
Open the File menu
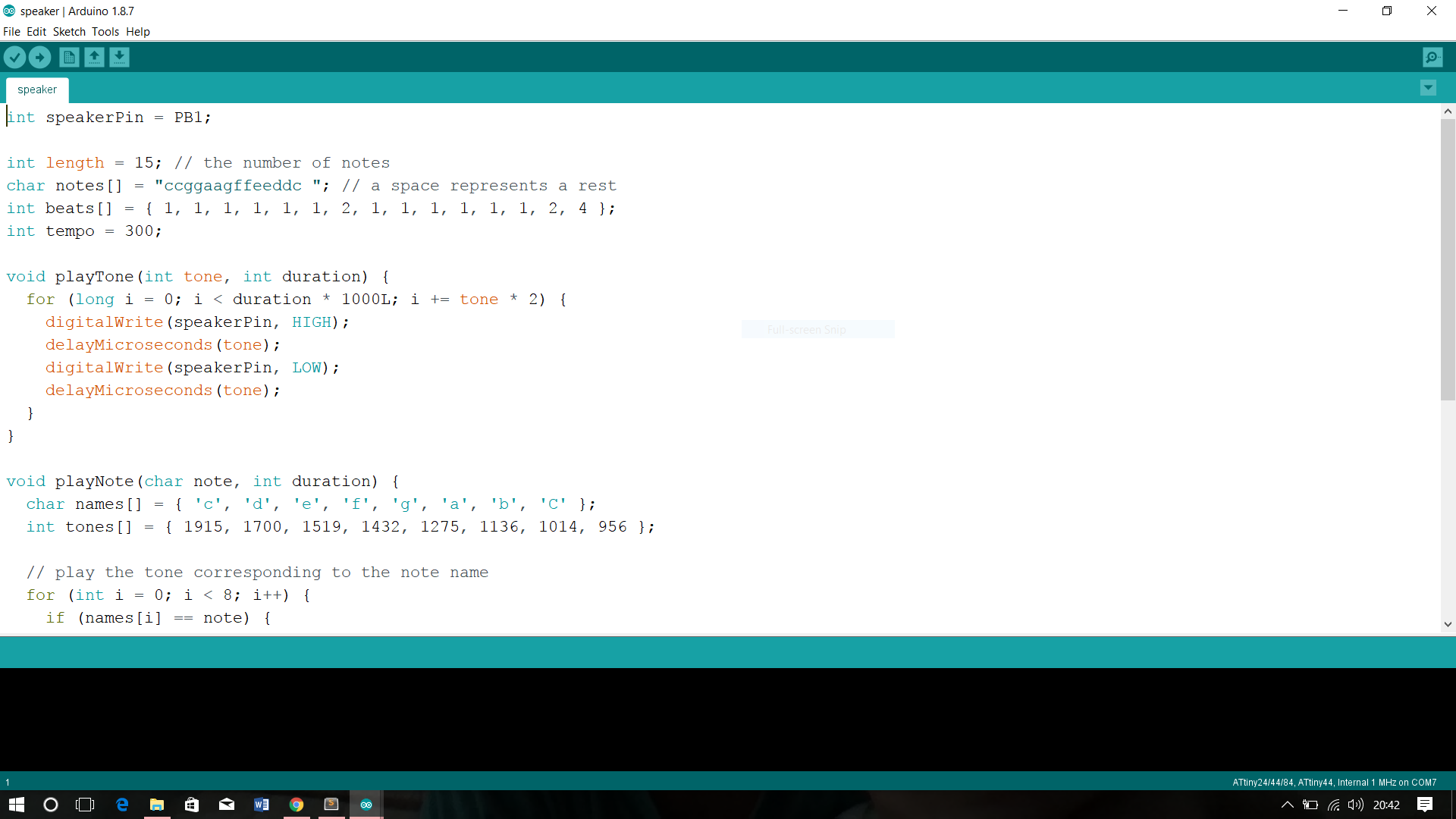(x=12, y=31)
